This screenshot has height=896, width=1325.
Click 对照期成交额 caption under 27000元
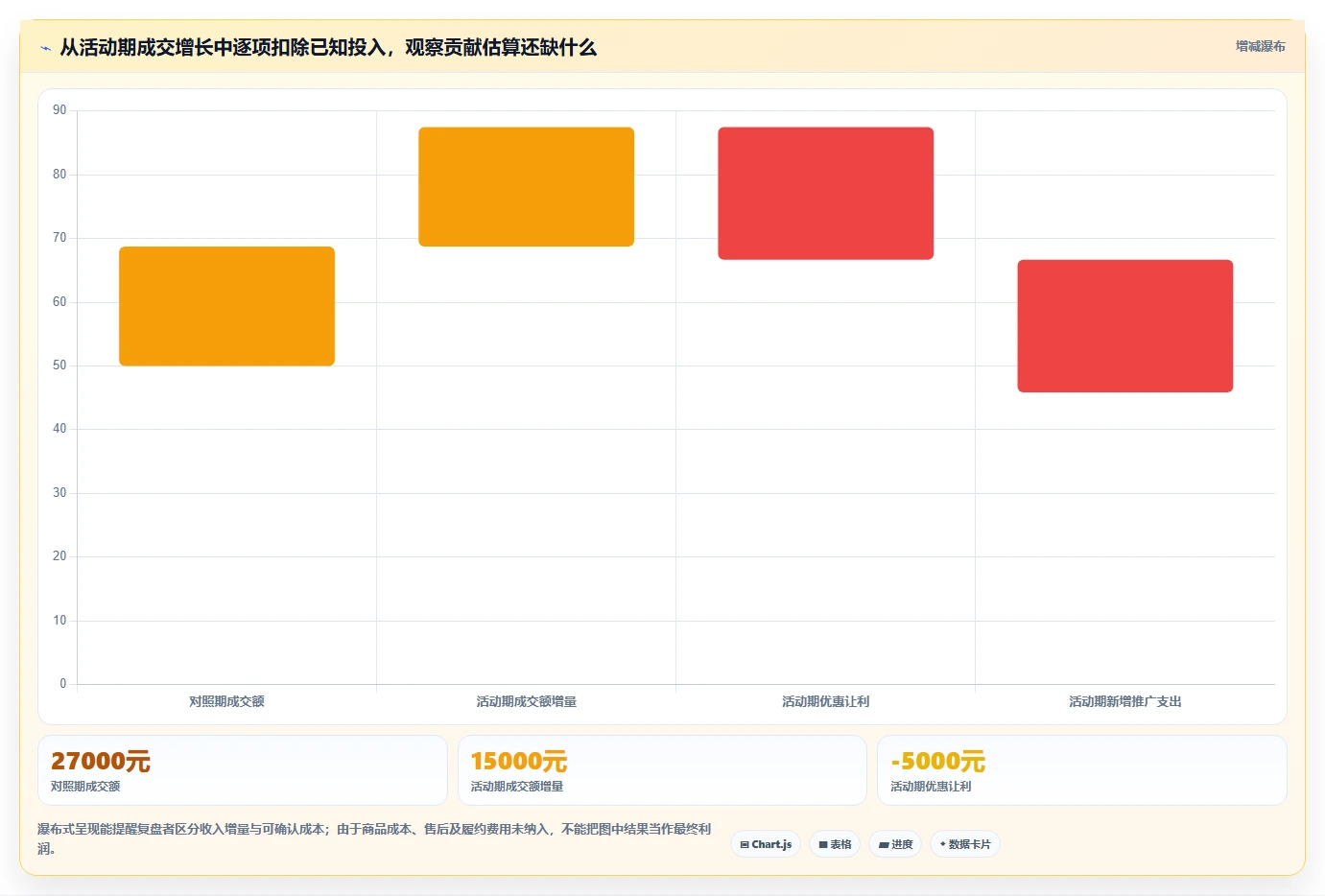[x=85, y=787]
